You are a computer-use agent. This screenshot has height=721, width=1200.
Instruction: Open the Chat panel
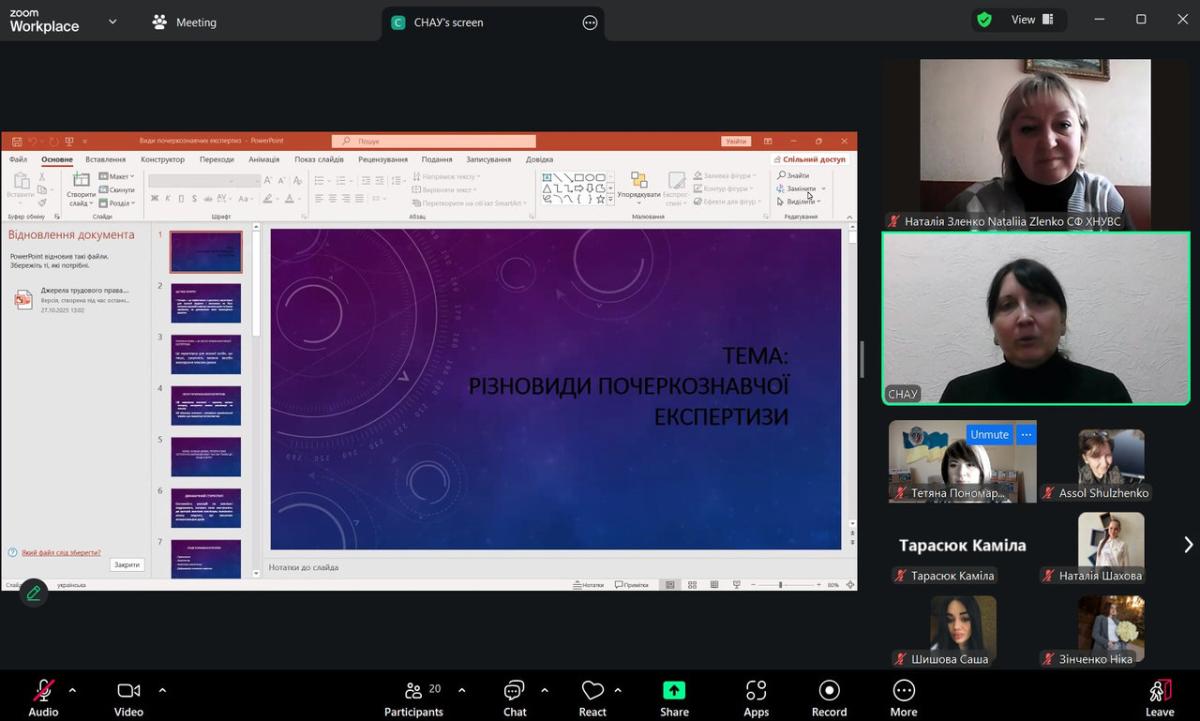point(514,691)
